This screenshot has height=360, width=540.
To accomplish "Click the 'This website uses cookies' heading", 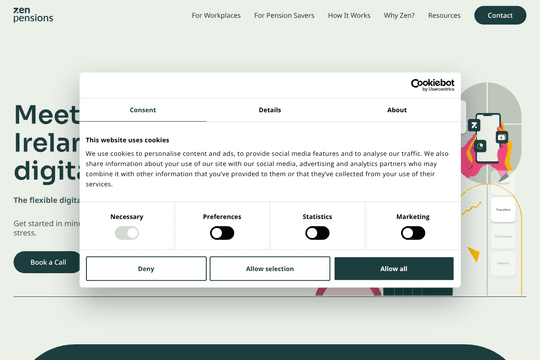I will click(x=127, y=140).
